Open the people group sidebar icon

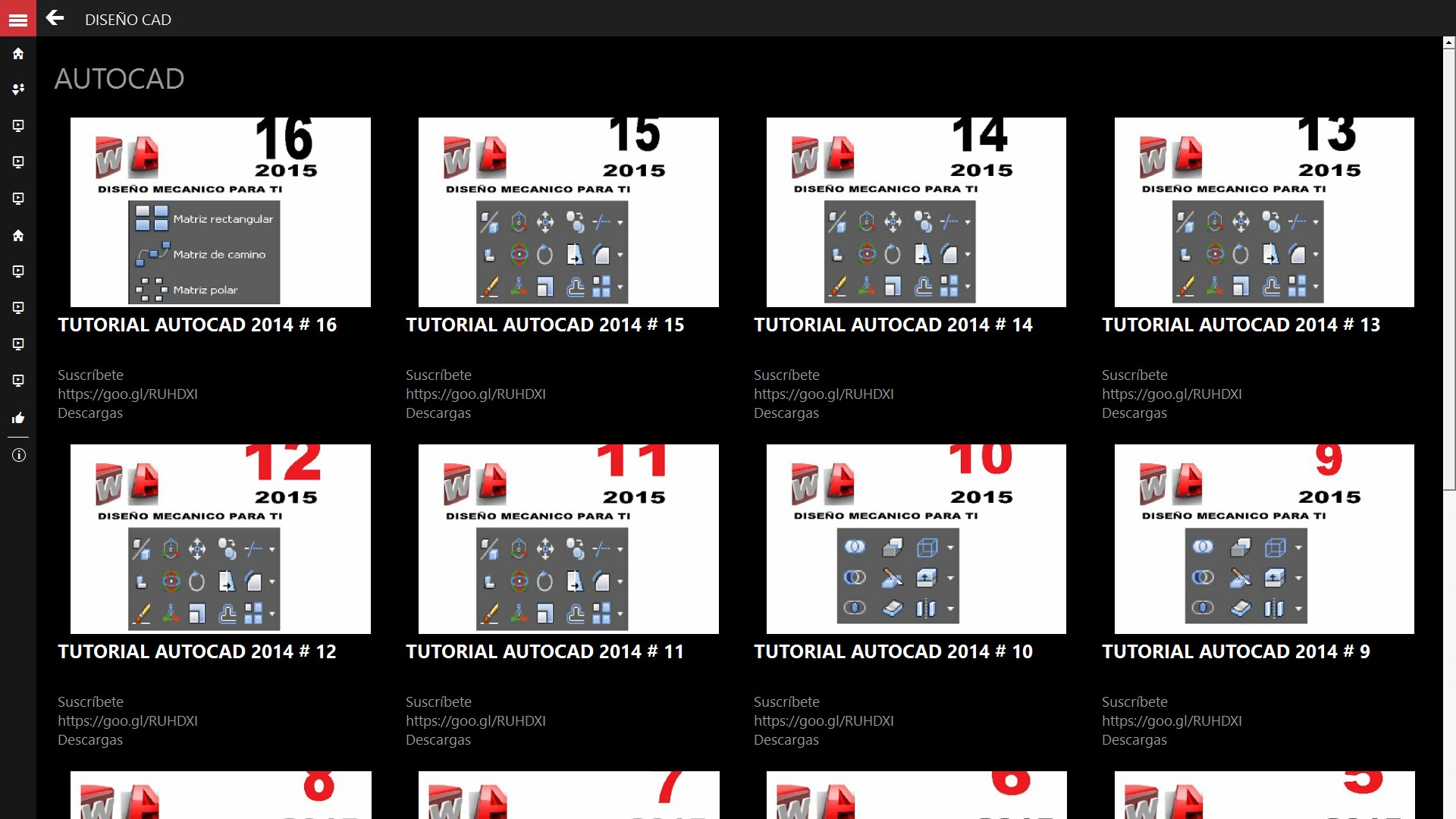[x=18, y=89]
